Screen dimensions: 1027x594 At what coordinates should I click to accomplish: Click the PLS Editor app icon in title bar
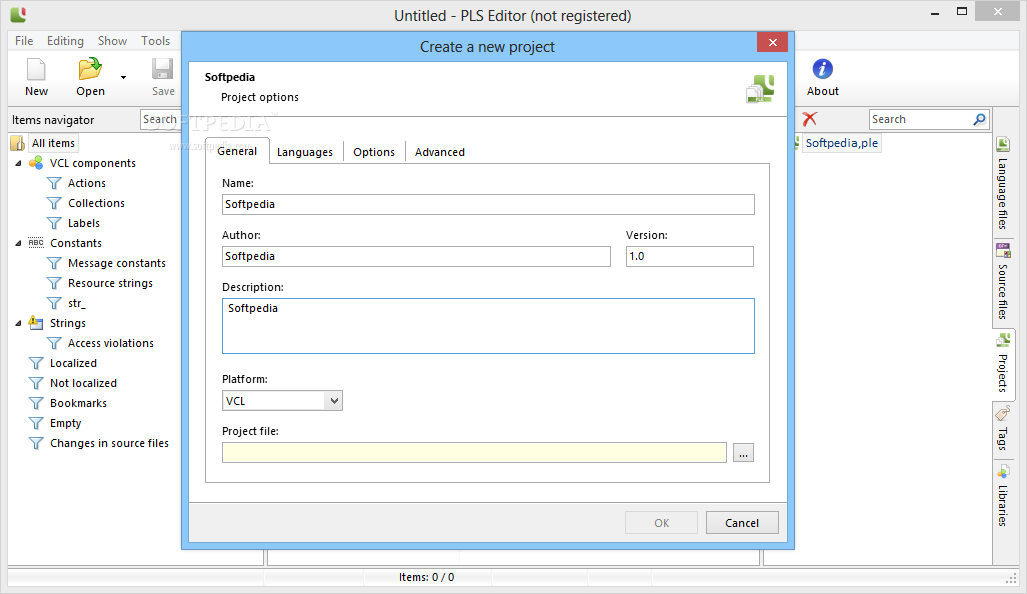[x=18, y=14]
